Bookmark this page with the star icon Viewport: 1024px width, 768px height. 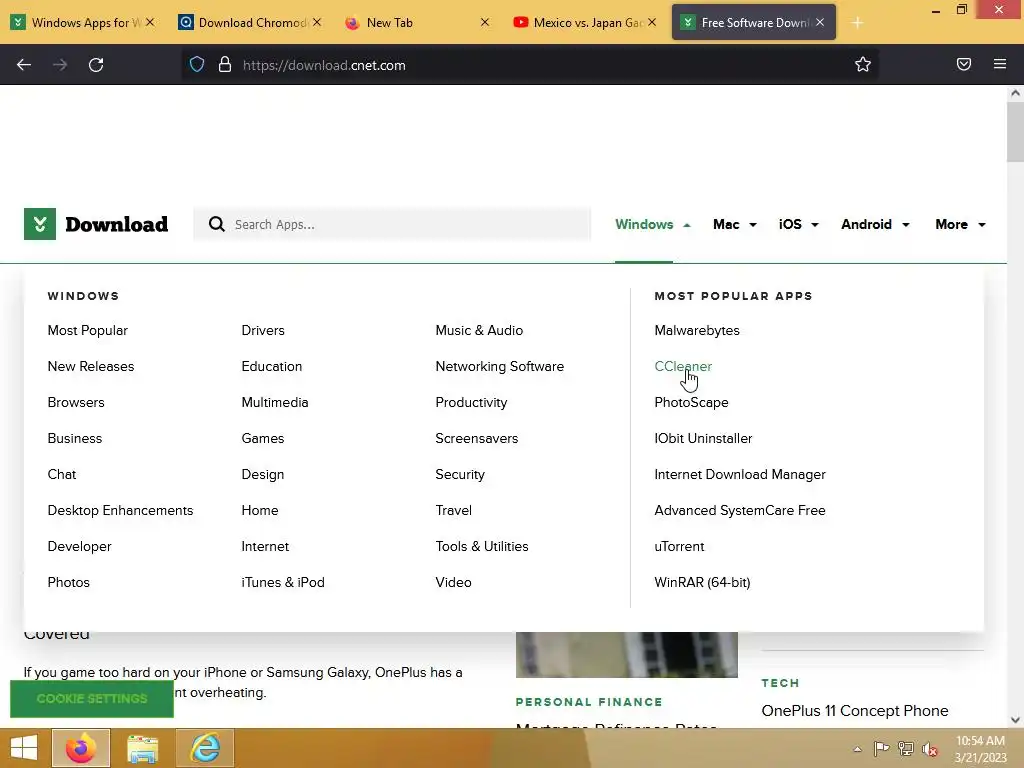(x=863, y=65)
